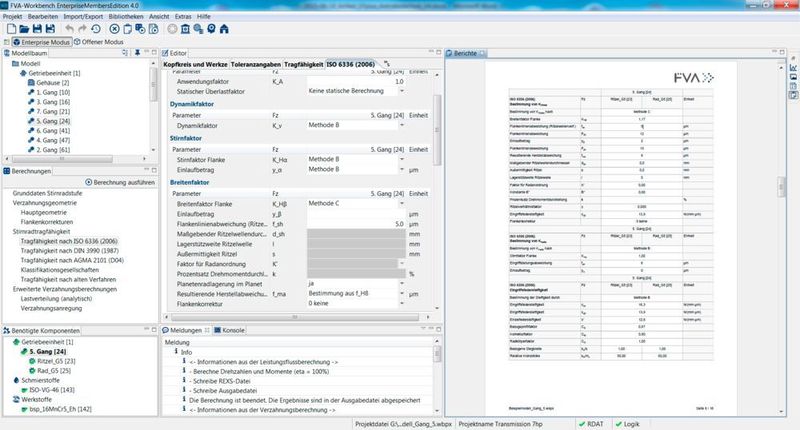Click Berechnung ausführen button
Viewport: 800px width, 430px height.
pos(120,183)
